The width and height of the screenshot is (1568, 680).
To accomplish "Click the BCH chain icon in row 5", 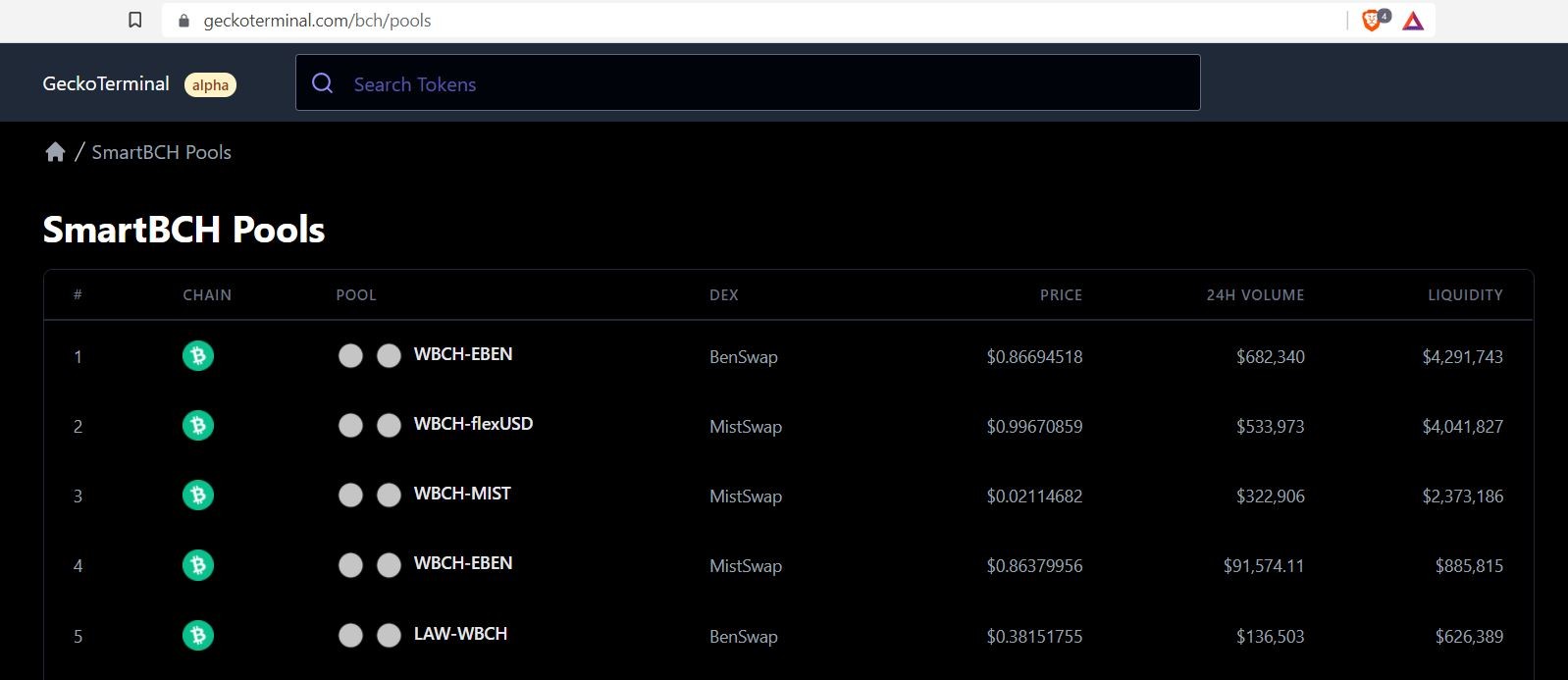I will point(198,635).
